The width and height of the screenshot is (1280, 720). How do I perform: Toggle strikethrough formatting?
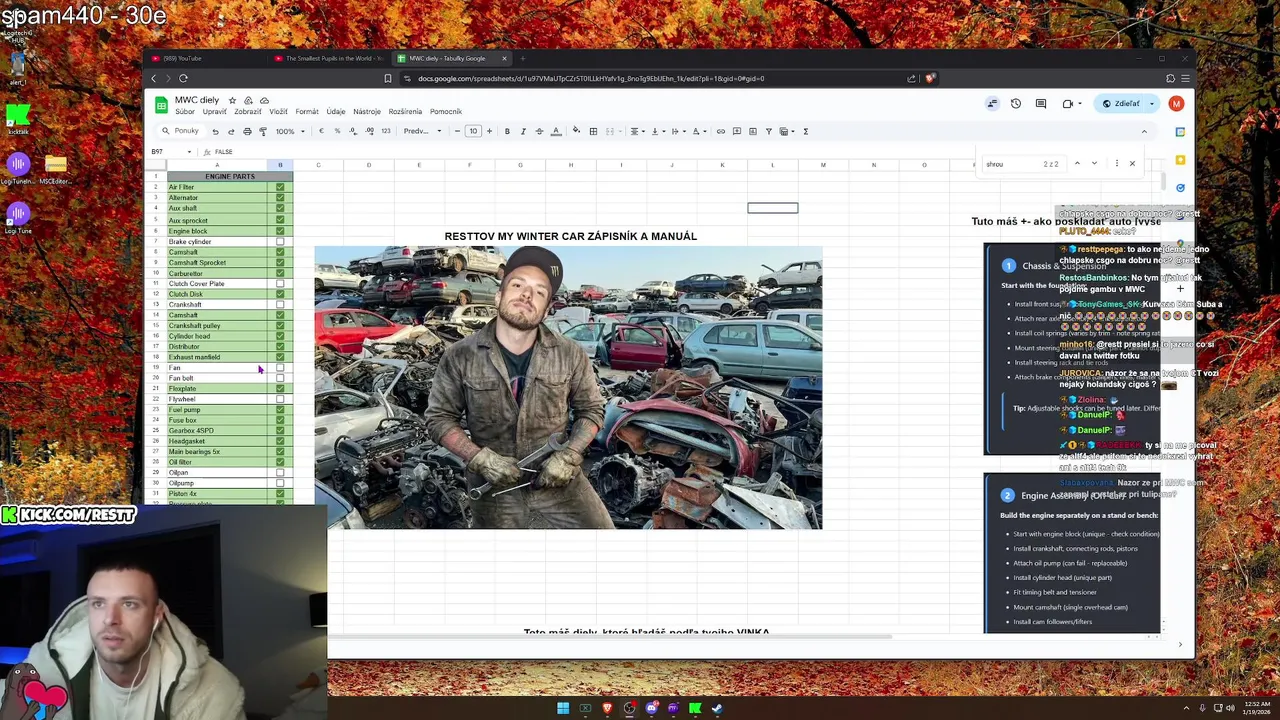coord(539,131)
